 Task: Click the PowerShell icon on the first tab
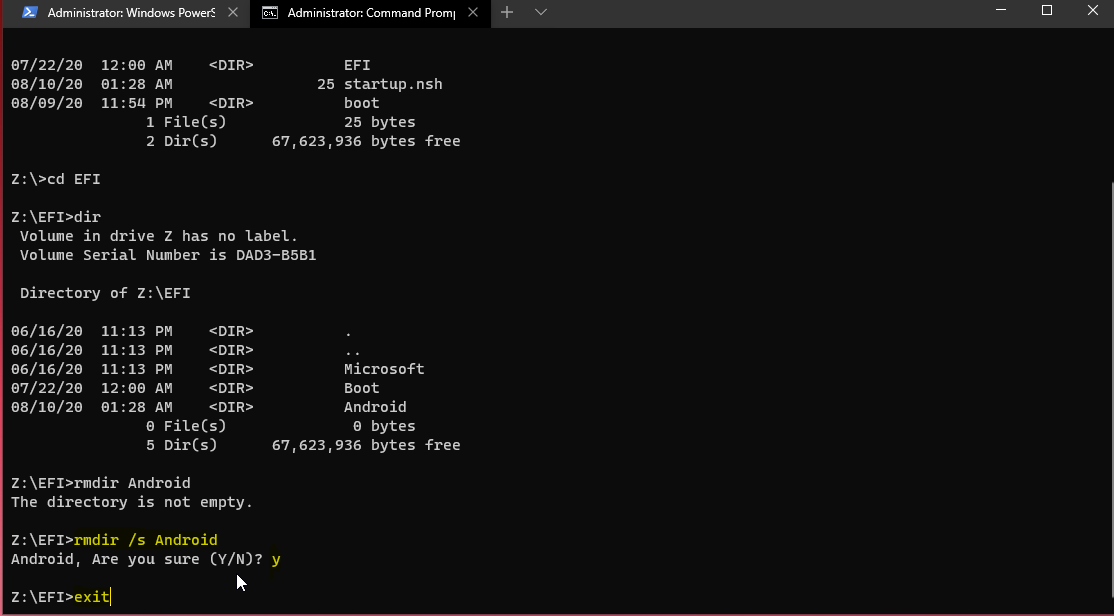[30, 13]
